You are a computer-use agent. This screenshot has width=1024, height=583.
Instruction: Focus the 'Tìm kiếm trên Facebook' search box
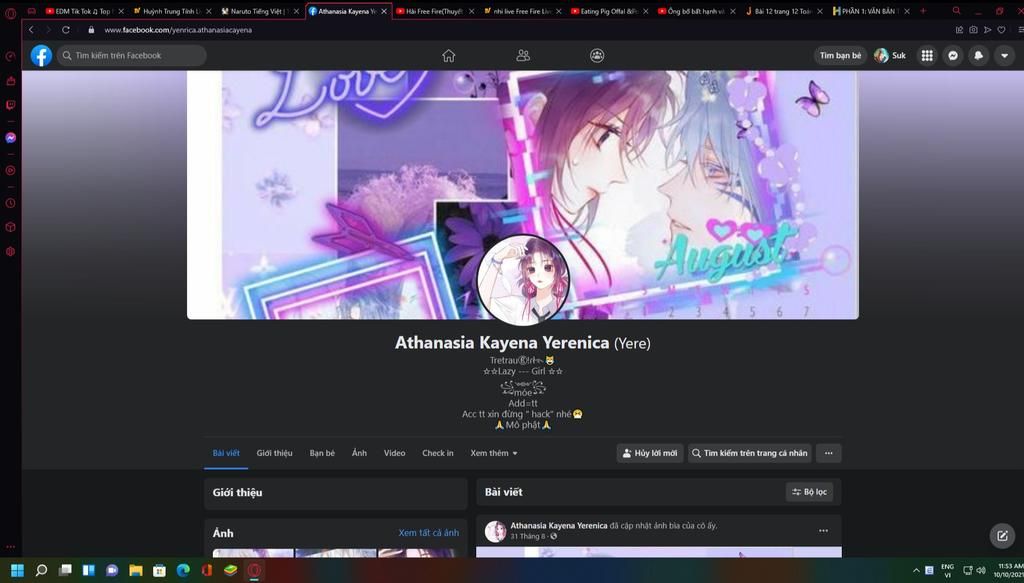[x=131, y=55]
